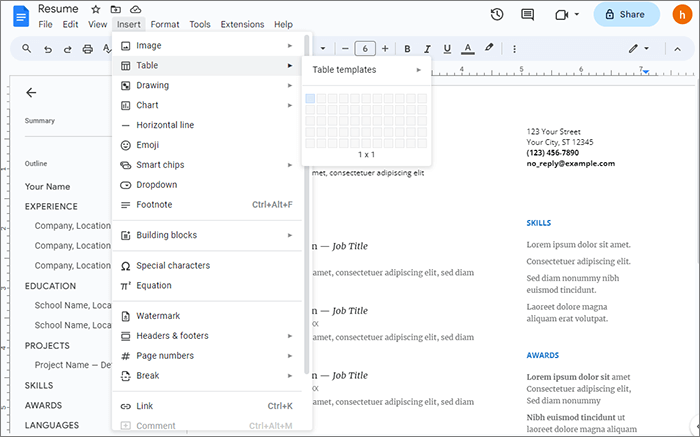This screenshot has height=437, width=700.
Task: Expand the Chart submenu
Action: 207,105
